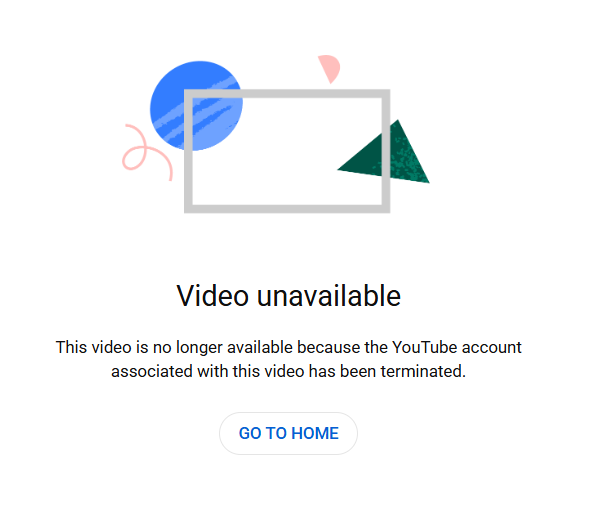This screenshot has width=600, height=526.
Task: Click the gray rectangular frame border
Action: click(287, 94)
